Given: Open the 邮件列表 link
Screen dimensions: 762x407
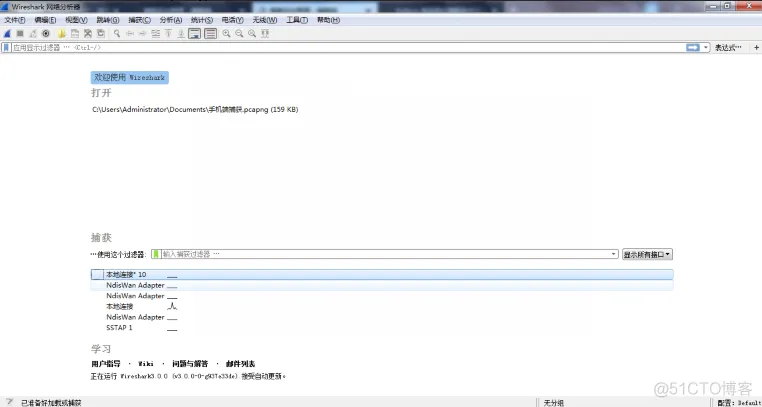Looking at the screenshot, I should 241,364.
